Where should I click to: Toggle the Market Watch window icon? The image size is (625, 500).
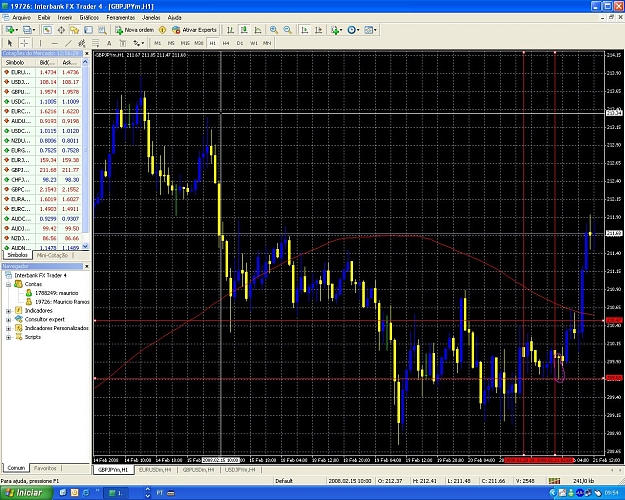[x=47, y=30]
